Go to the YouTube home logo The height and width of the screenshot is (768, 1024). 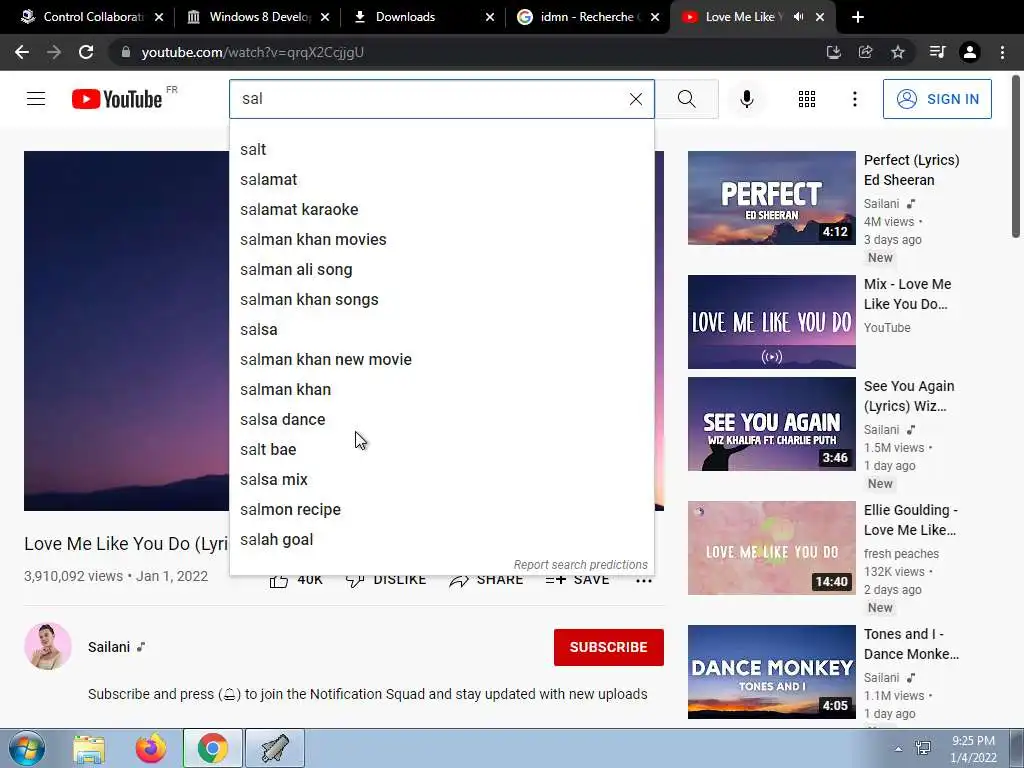click(118, 99)
